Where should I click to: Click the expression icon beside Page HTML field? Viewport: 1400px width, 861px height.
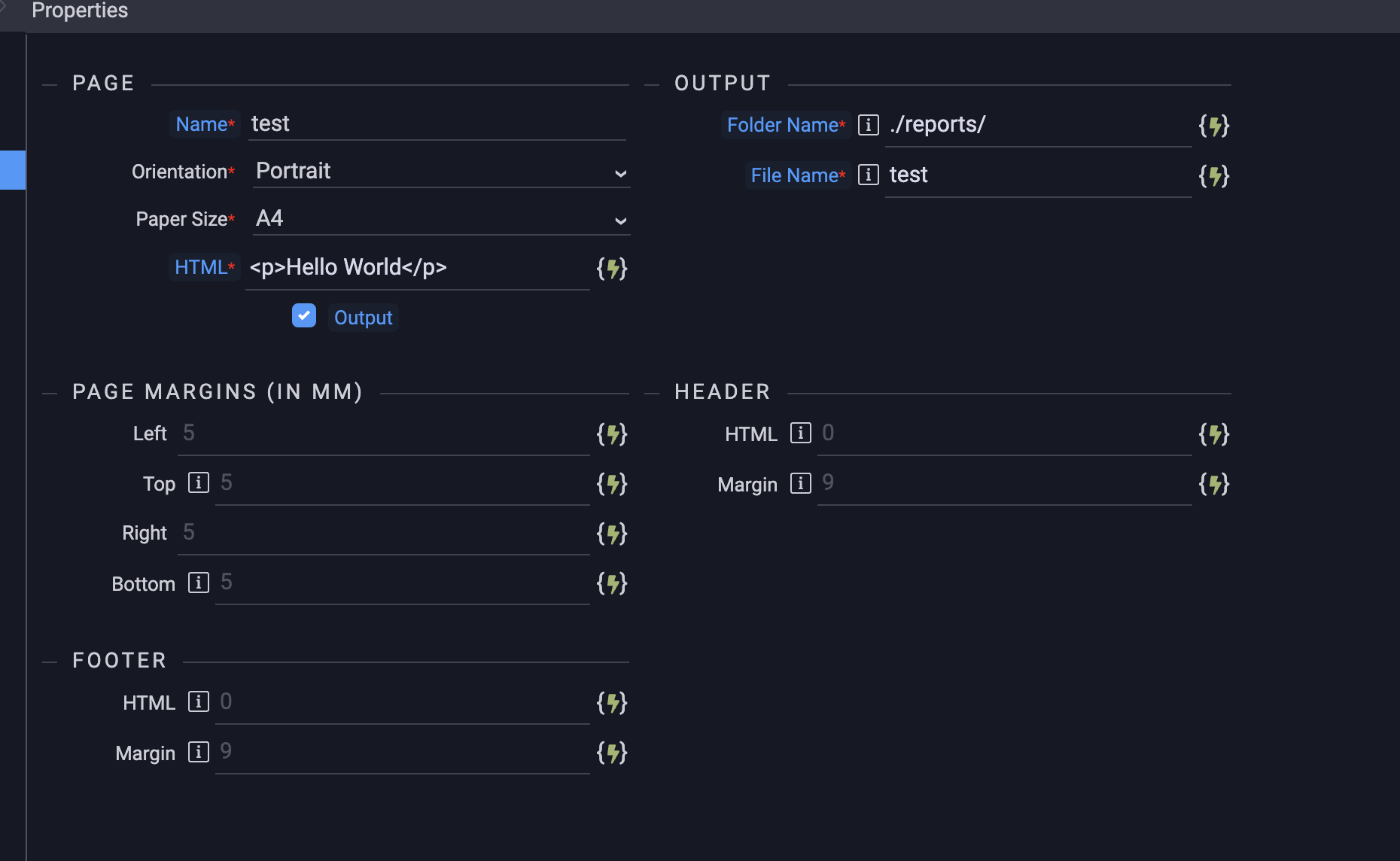click(x=611, y=269)
